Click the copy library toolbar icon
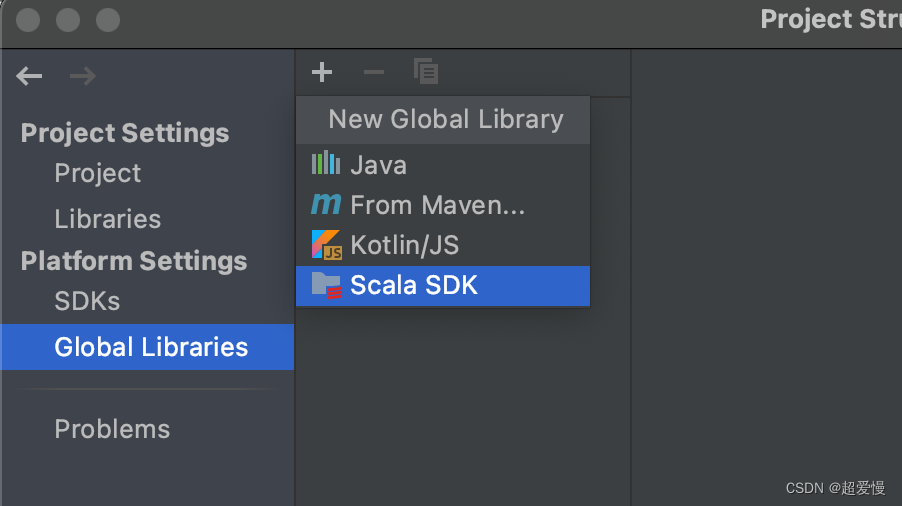 click(x=426, y=72)
